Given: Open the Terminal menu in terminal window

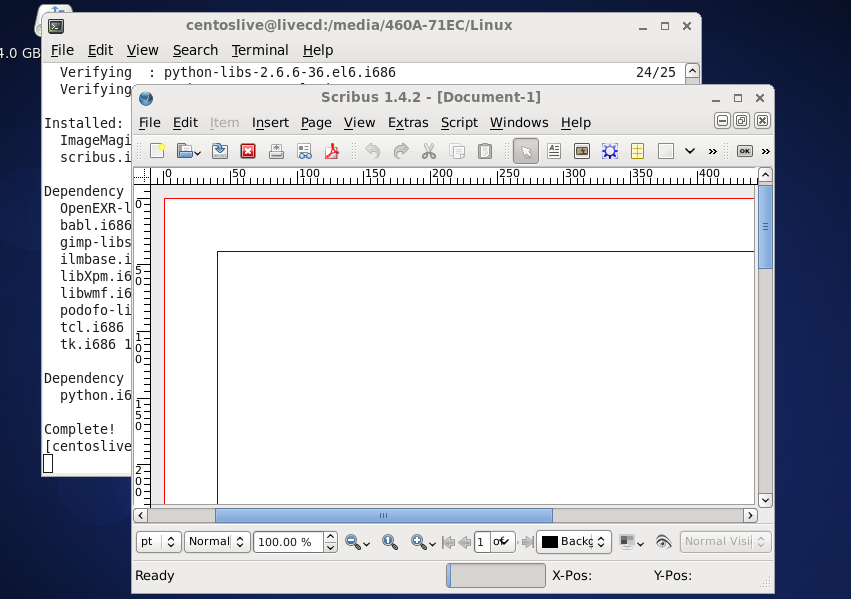Looking at the screenshot, I should click(x=260, y=50).
